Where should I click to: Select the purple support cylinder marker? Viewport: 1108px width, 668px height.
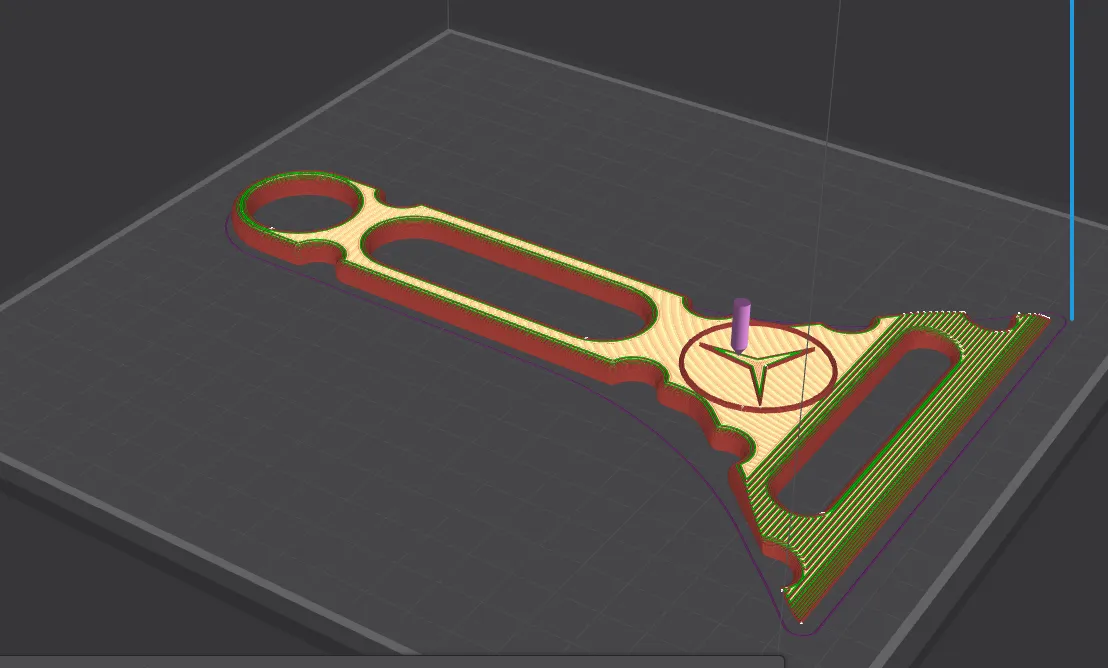tap(740, 320)
